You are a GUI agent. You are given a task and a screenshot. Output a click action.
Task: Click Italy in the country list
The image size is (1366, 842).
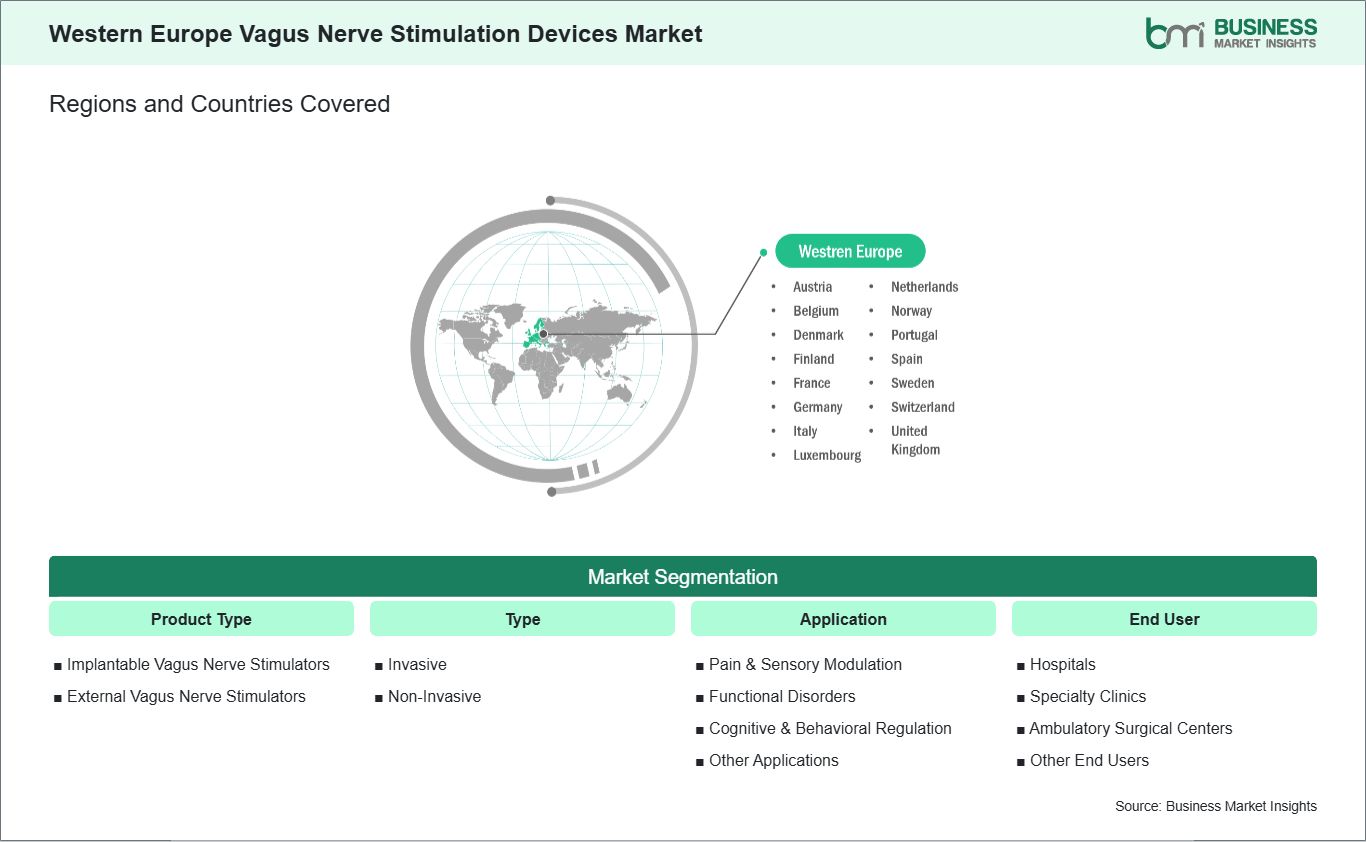click(805, 431)
